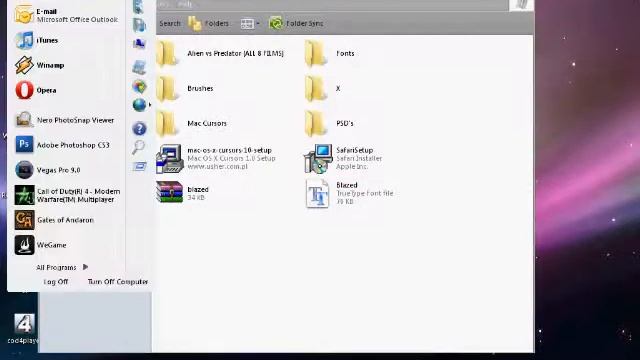Start Vegas Pro 9.0
This screenshot has width=640, height=360.
click(x=47, y=170)
